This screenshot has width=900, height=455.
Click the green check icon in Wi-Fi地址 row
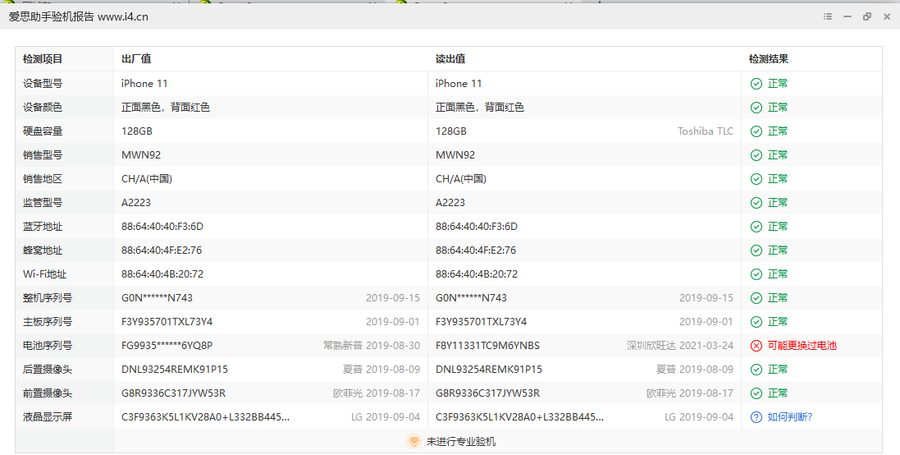click(x=756, y=274)
